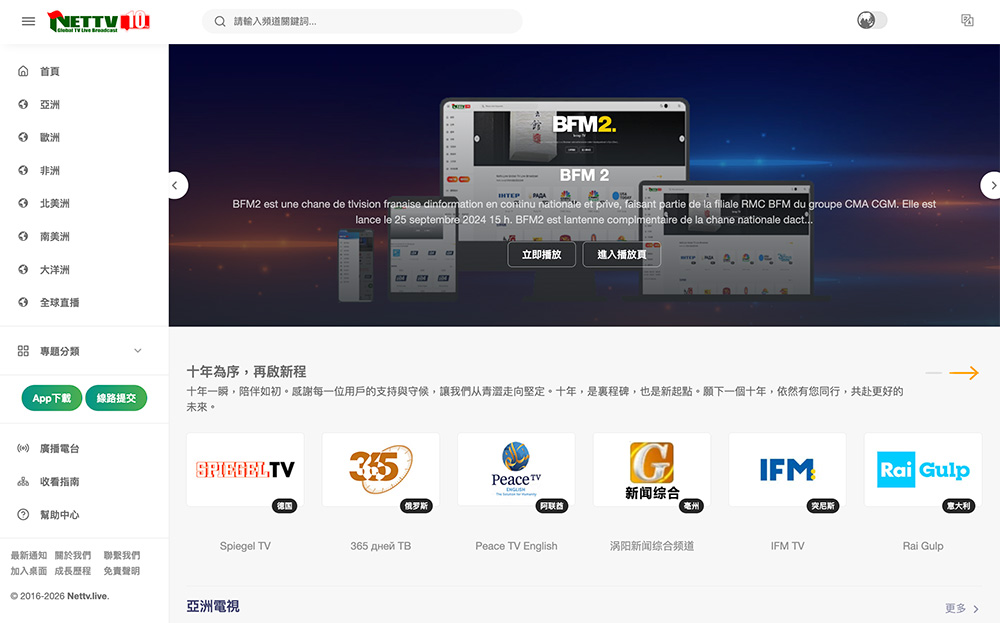Go to next banner slide arrow
The width and height of the screenshot is (1000, 623).
[x=992, y=186]
